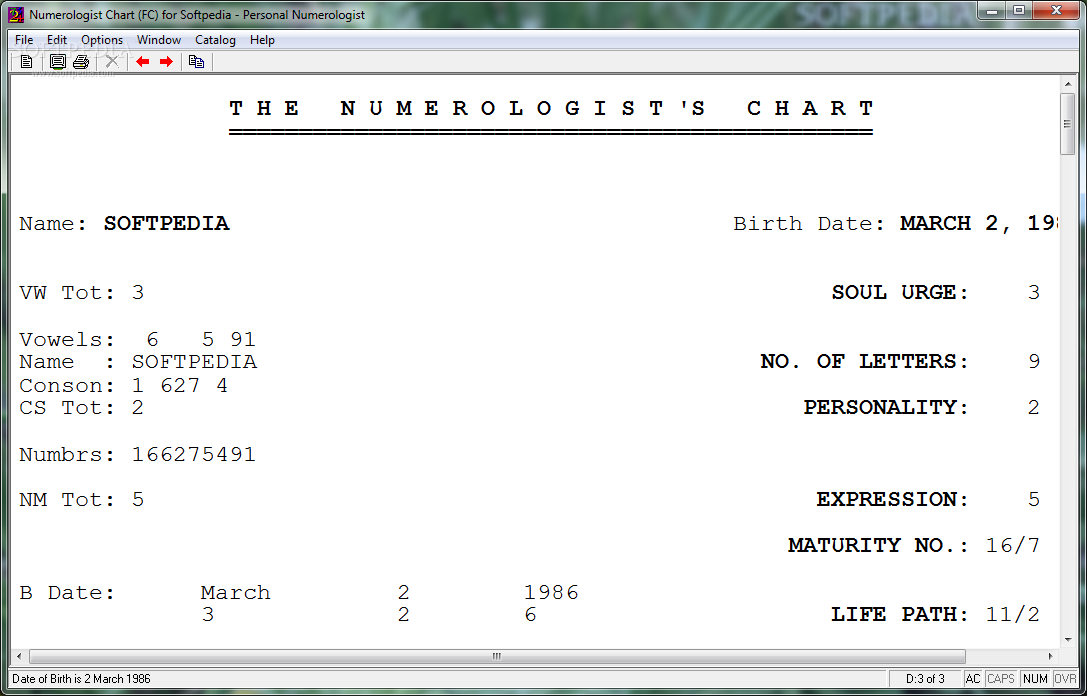Close the Personal Numerologist window
The width and height of the screenshot is (1087, 696).
pos(1056,11)
